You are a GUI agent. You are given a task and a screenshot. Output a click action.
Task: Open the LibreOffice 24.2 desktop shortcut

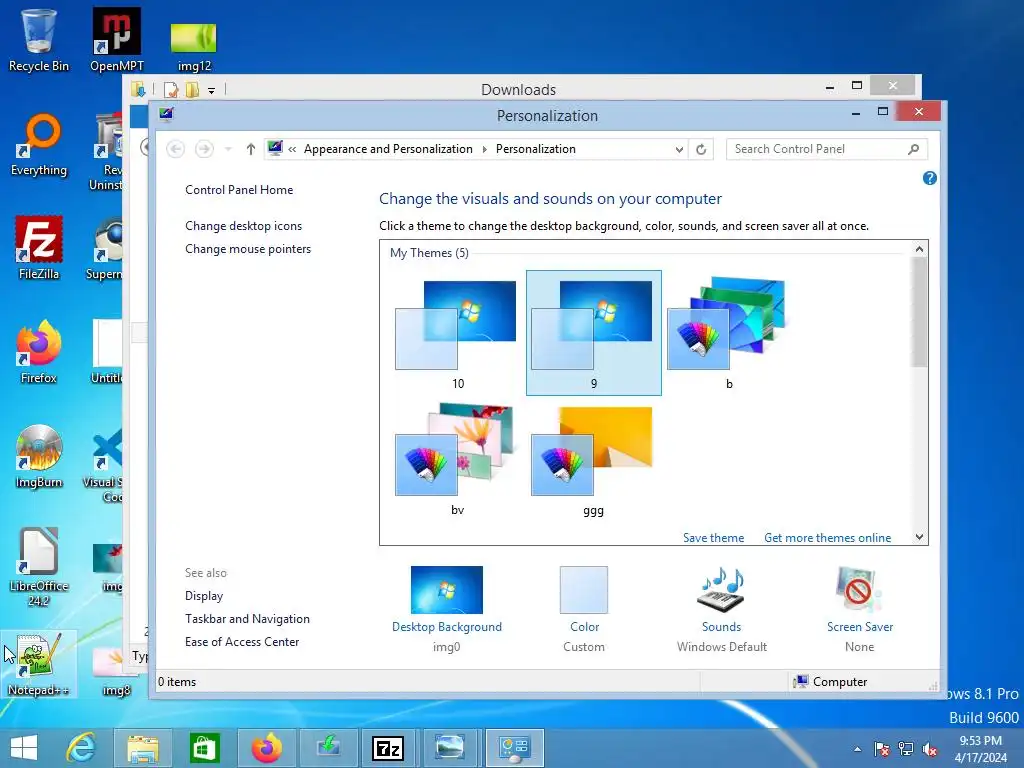coord(39,566)
